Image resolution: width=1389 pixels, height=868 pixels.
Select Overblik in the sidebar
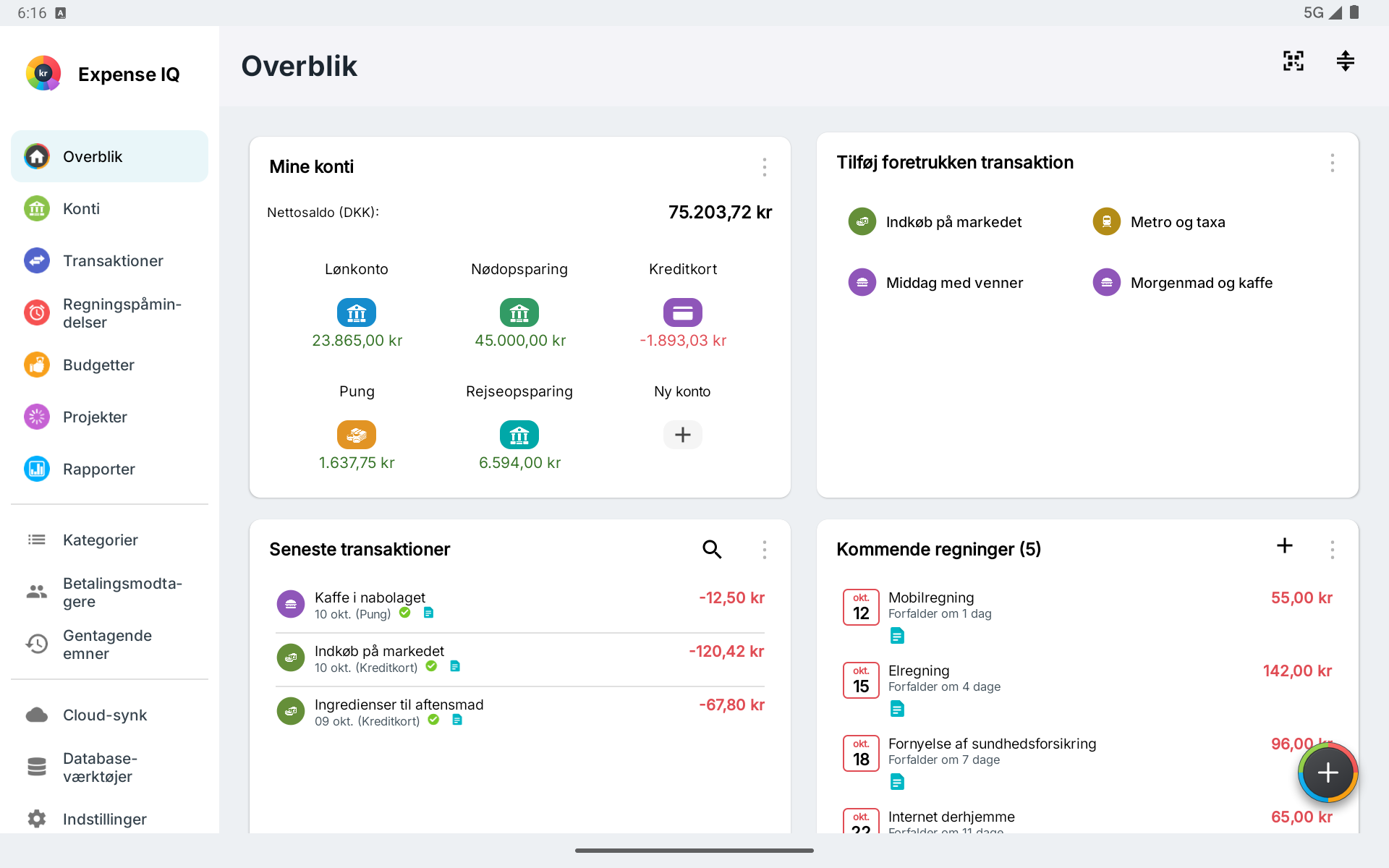click(x=109, y=156)
